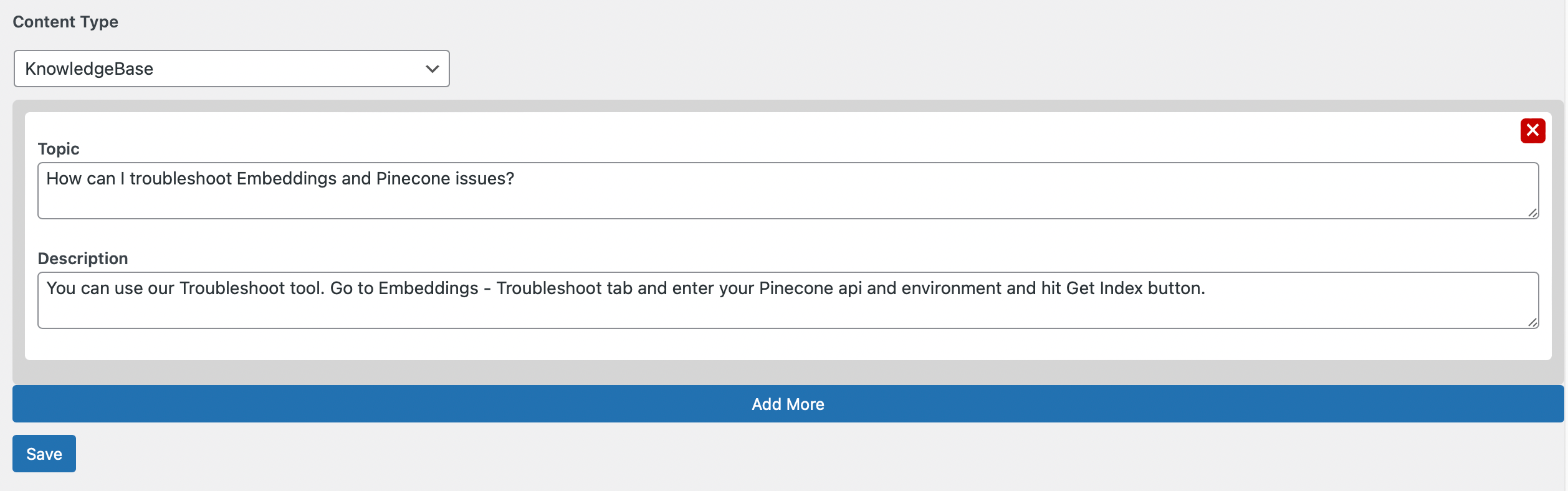Image resolution: width=1568 pixels, height=491 pixels.
Task: Open the KnowledgeBase content type dropdown
Action: (232, 69)
